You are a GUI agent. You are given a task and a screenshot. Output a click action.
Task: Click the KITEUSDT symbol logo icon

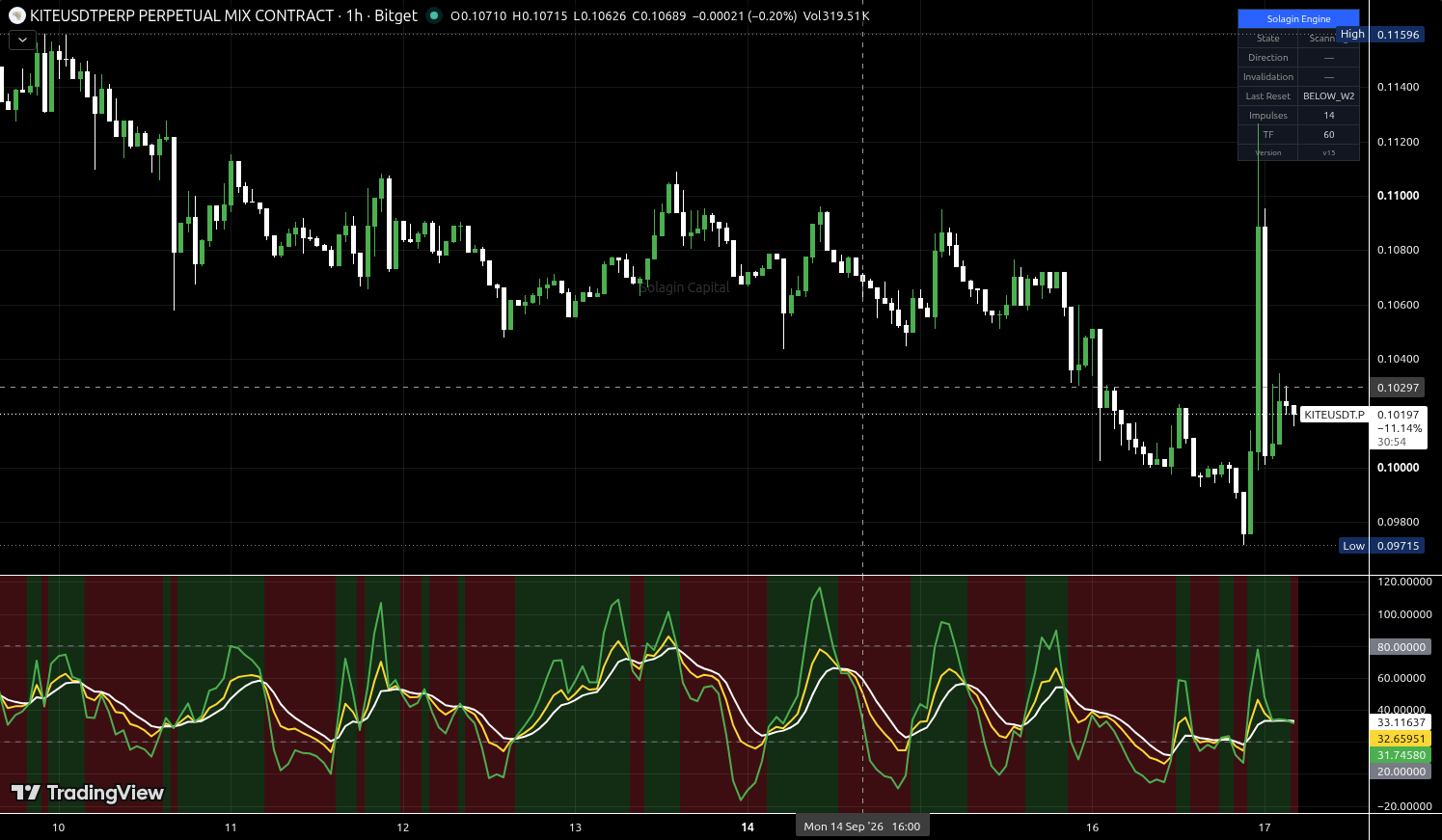pyautogui.click(x=16, y=15)
